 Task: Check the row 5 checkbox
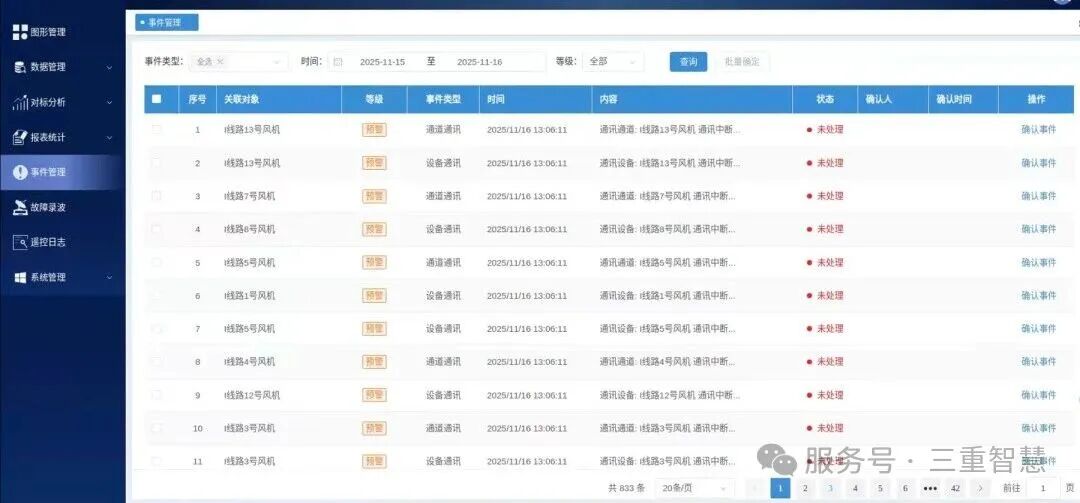[x=156, y=262]
